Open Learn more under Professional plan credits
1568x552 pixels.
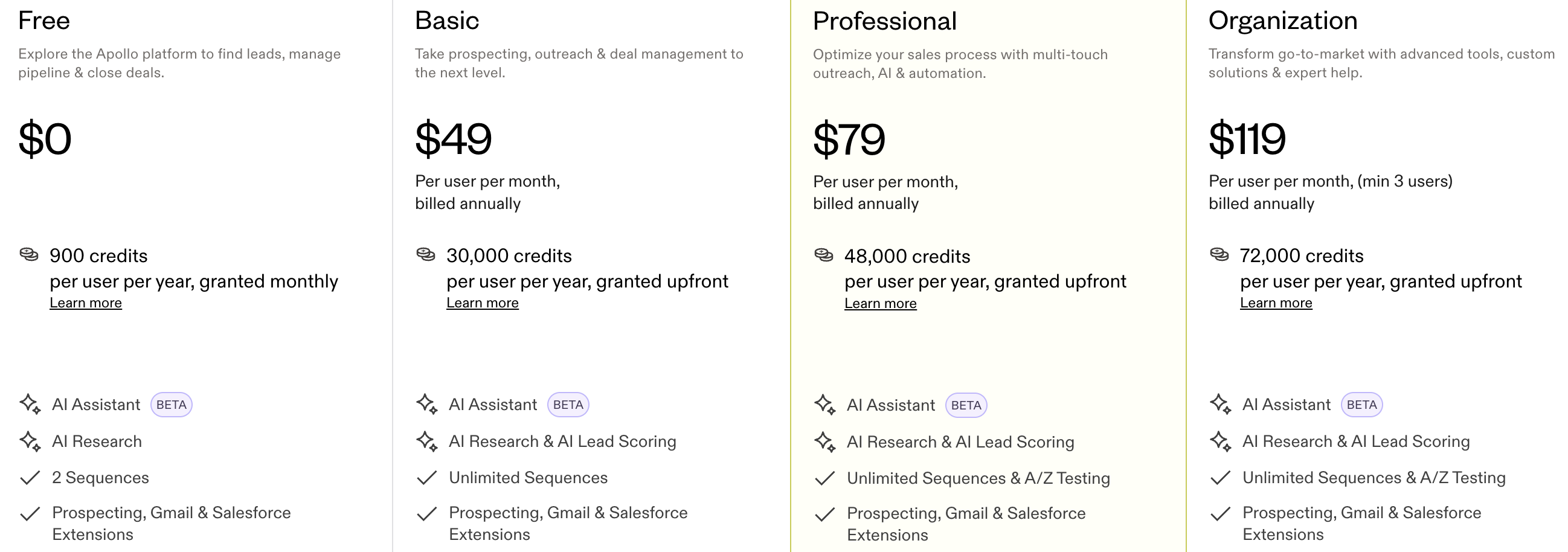tap(880, 303)
